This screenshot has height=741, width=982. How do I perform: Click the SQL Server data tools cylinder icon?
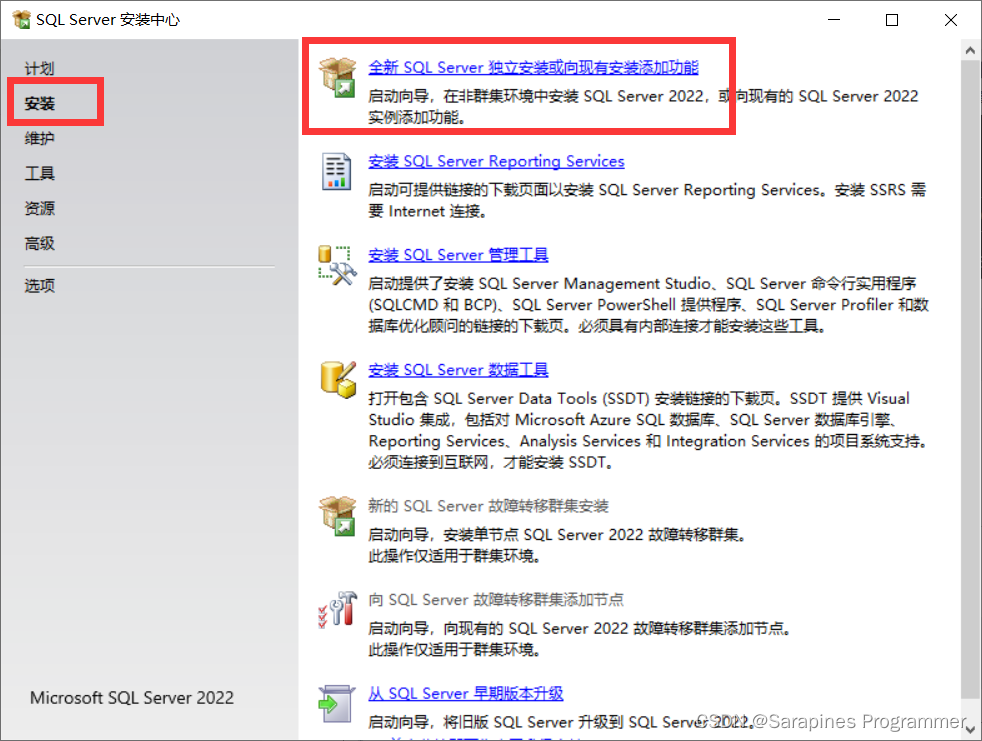(338, 380)
